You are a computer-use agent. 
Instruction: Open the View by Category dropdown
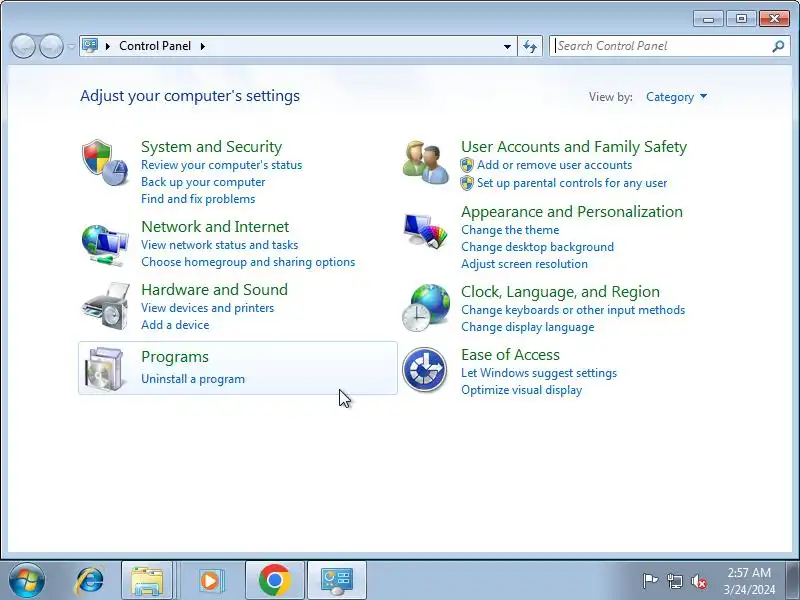click(677, 97)
